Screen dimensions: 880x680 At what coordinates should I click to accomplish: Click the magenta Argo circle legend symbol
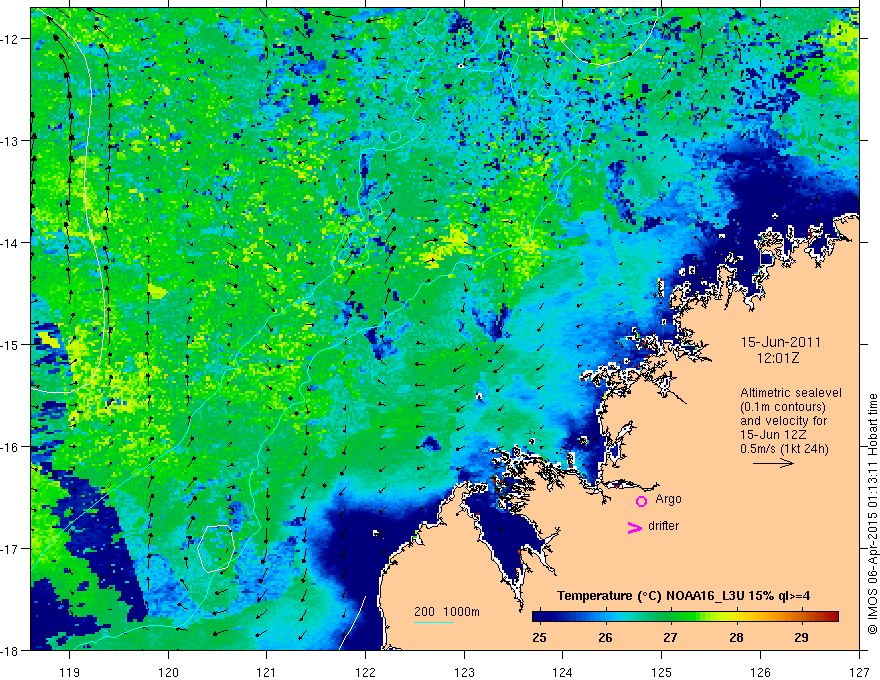click(x=641, y=501)
